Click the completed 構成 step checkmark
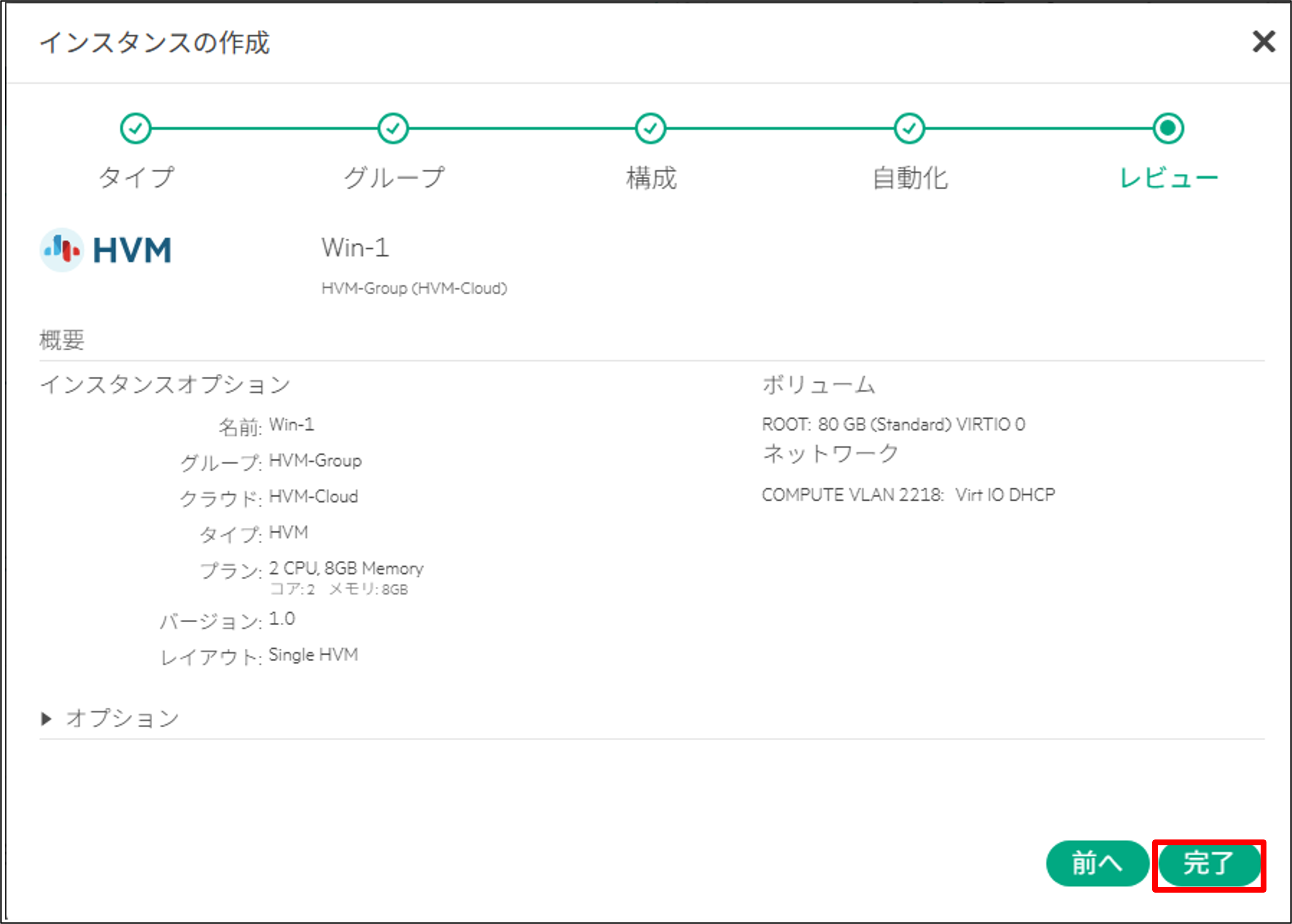Image resolution: width=1292 pixels, height=924 pixels. coord(651,128)
